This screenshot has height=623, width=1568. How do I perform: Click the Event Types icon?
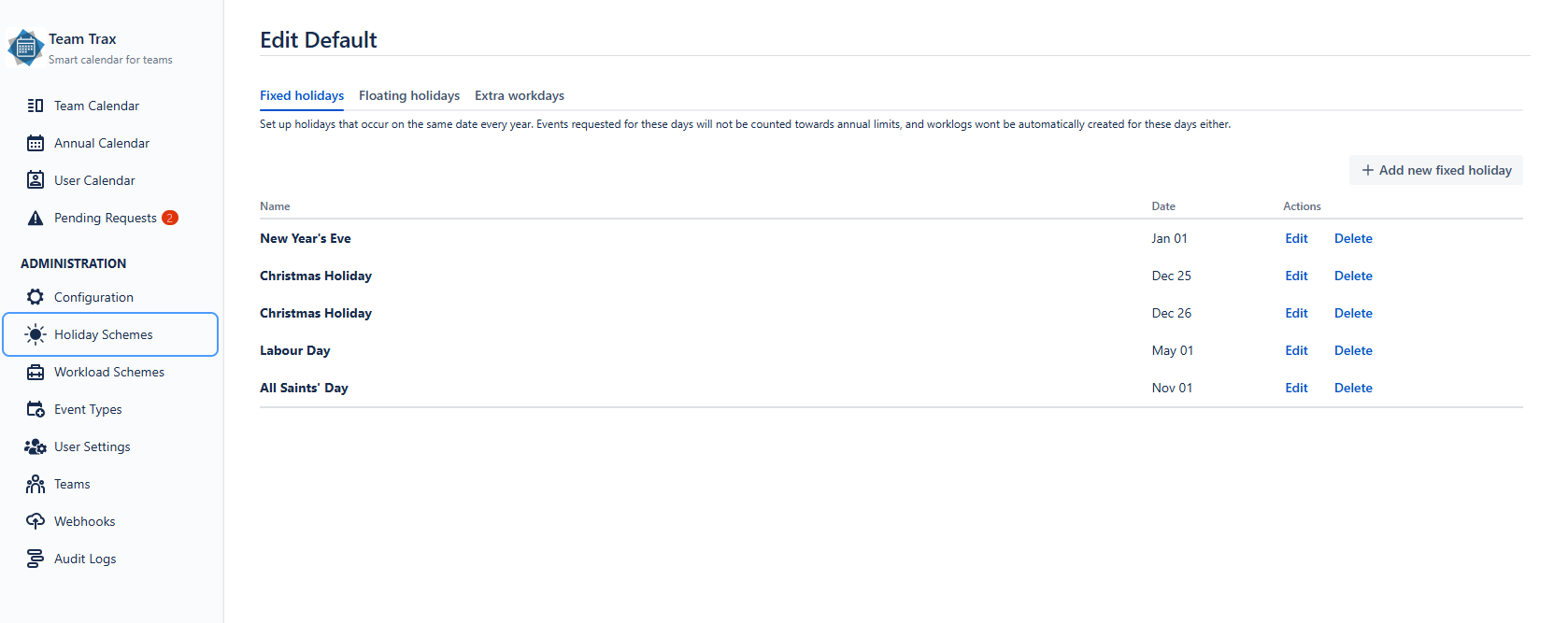(x=36, y=409)
